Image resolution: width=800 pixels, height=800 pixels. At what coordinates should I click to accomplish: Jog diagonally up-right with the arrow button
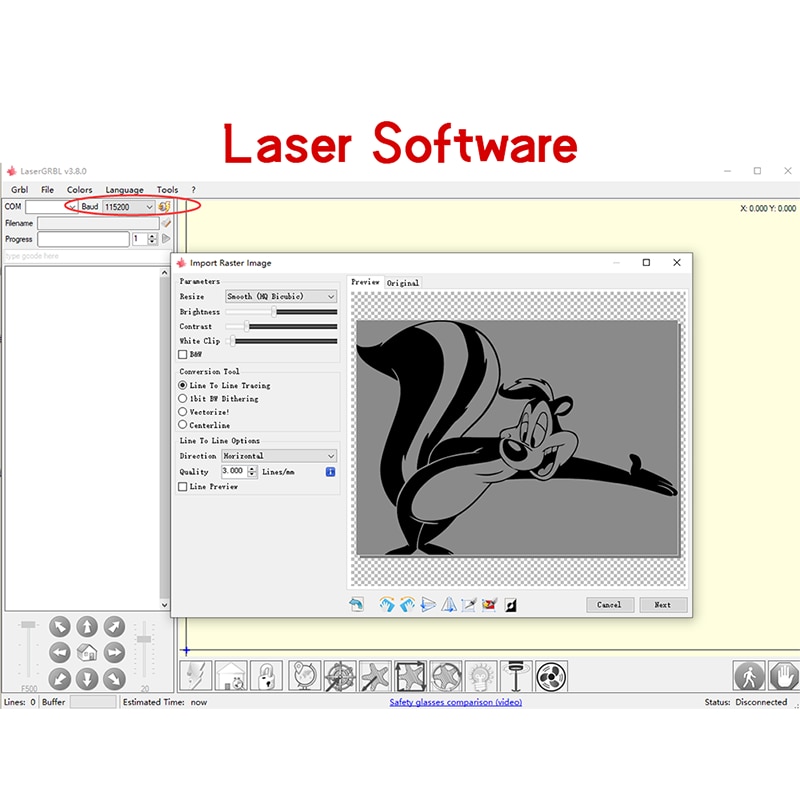coord(114,627)
